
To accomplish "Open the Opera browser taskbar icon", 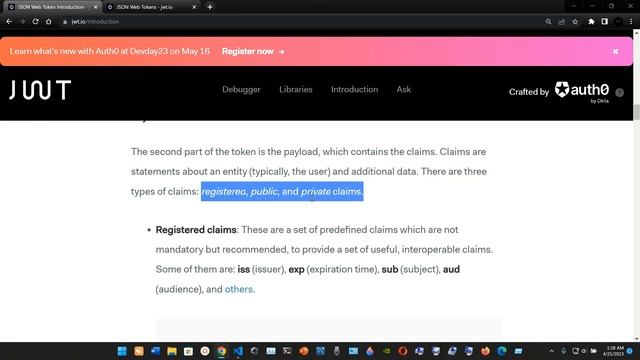I will pyautogui.click(x=402, y=351).
